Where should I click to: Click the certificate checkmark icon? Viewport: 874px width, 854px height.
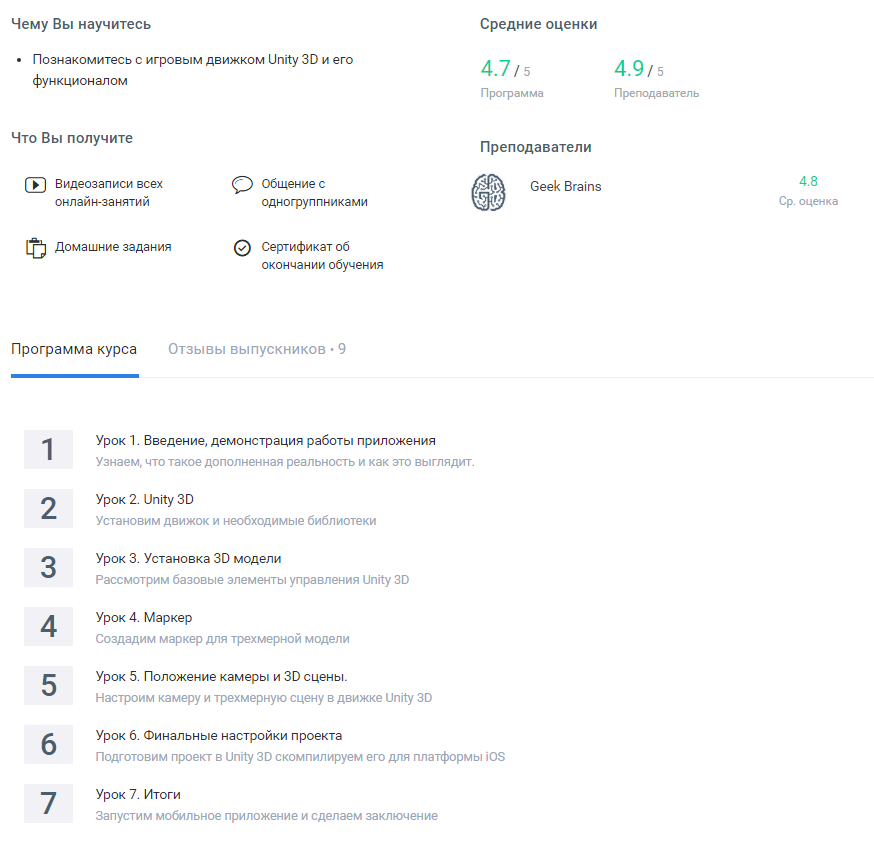242,248
